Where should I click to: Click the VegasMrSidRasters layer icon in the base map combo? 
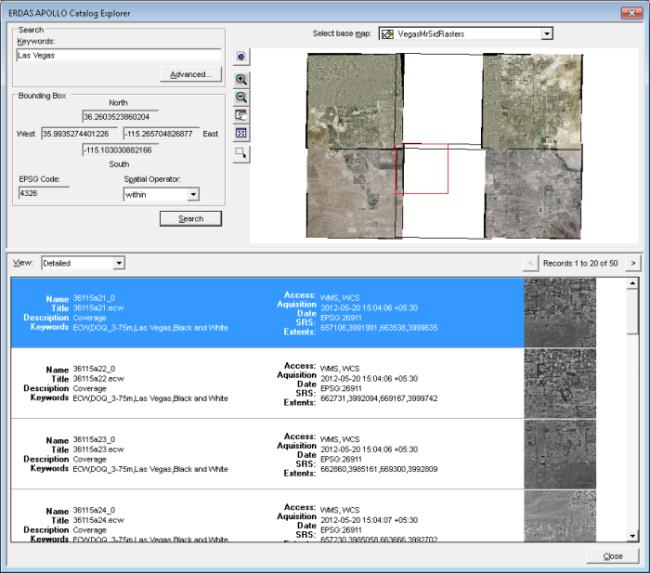click(387, 34)
